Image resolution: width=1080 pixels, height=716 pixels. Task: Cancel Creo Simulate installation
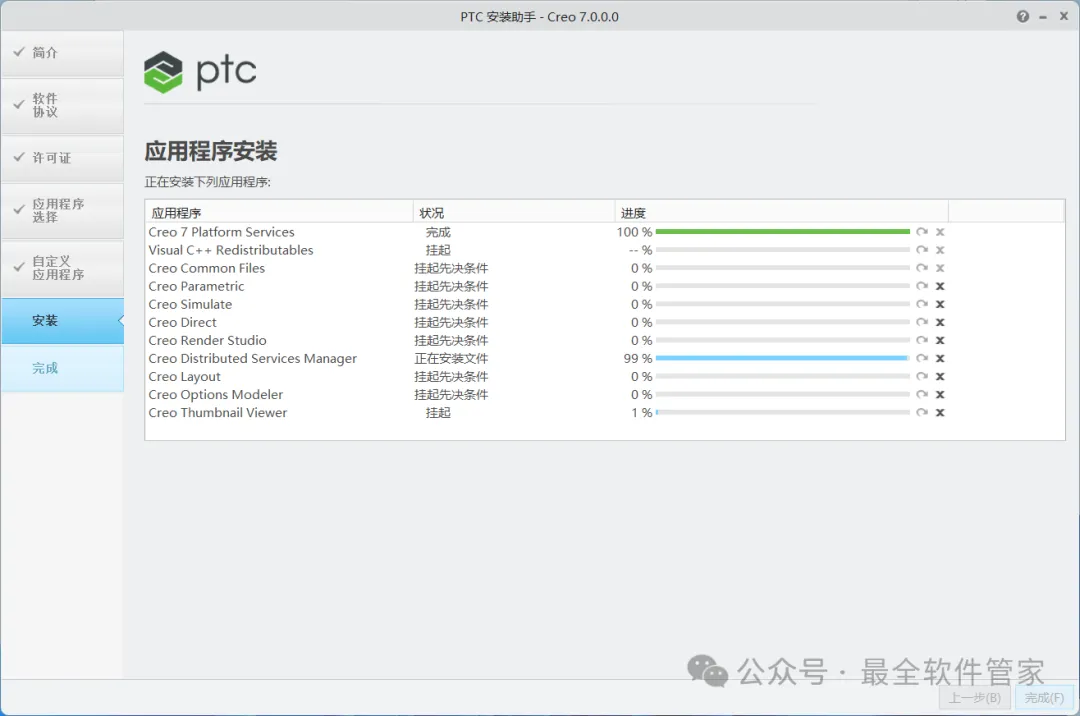(940, 304)
